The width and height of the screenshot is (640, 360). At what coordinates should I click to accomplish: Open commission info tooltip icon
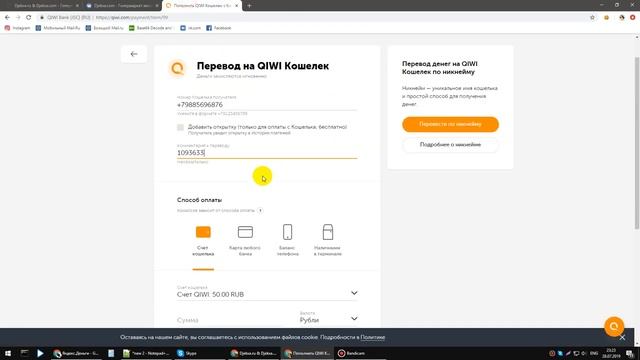pos(260,211)
